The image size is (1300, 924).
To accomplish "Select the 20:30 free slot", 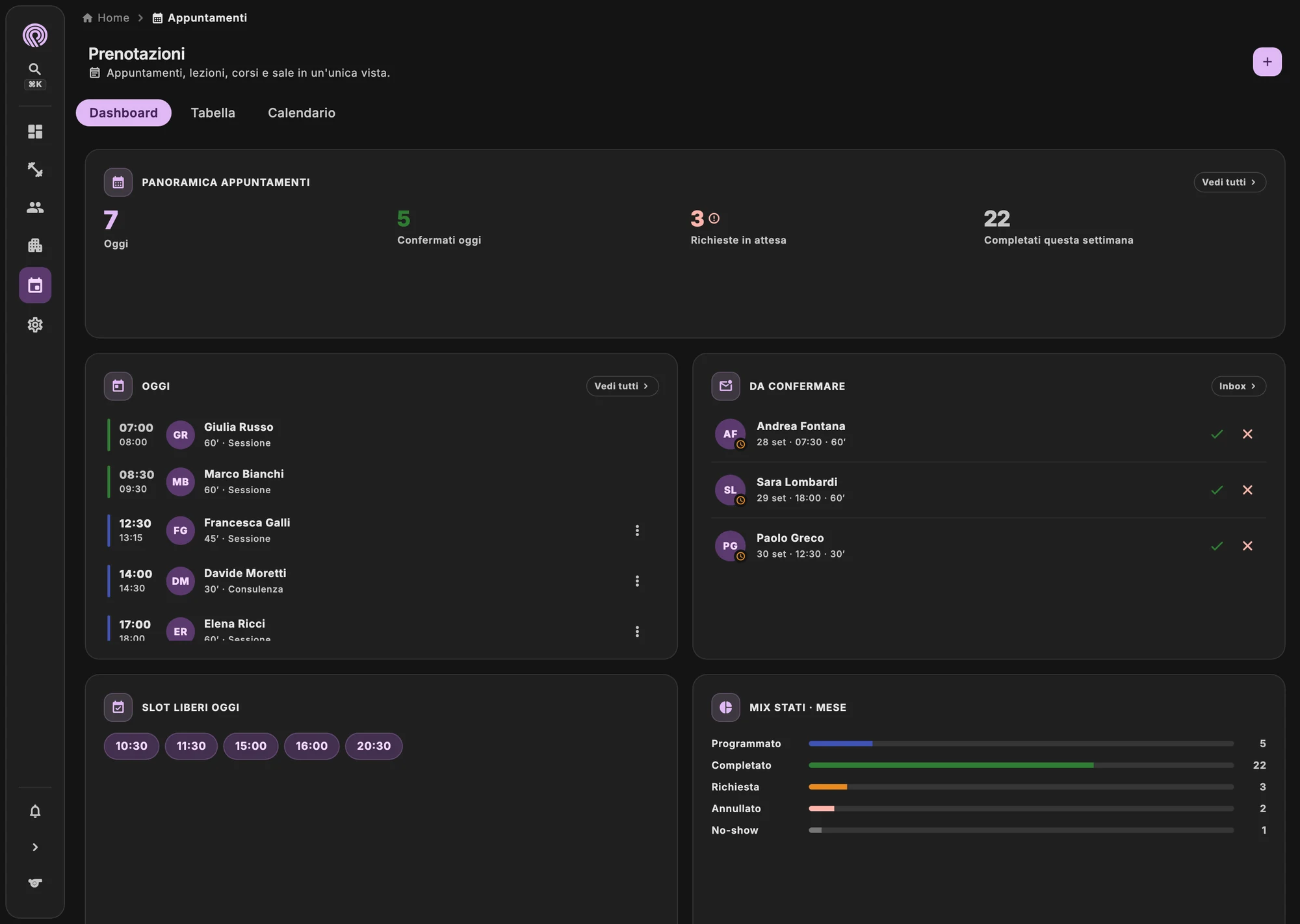I will (x=374, y=747).
